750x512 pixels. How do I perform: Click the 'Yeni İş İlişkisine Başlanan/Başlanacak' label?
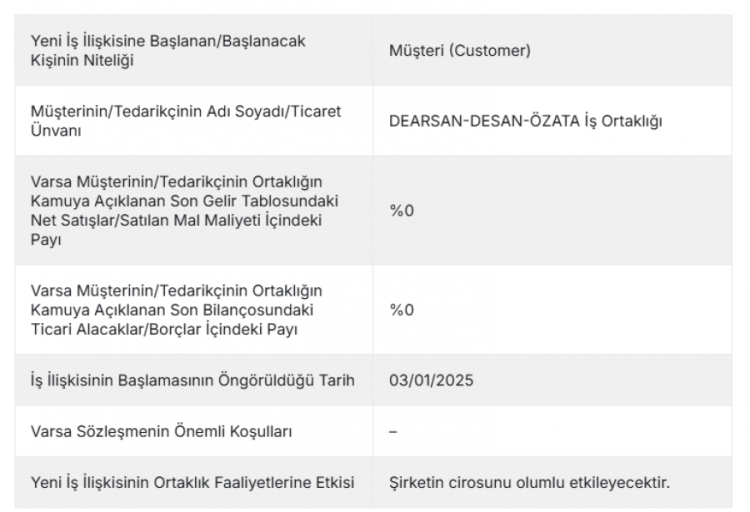(168, 40)
